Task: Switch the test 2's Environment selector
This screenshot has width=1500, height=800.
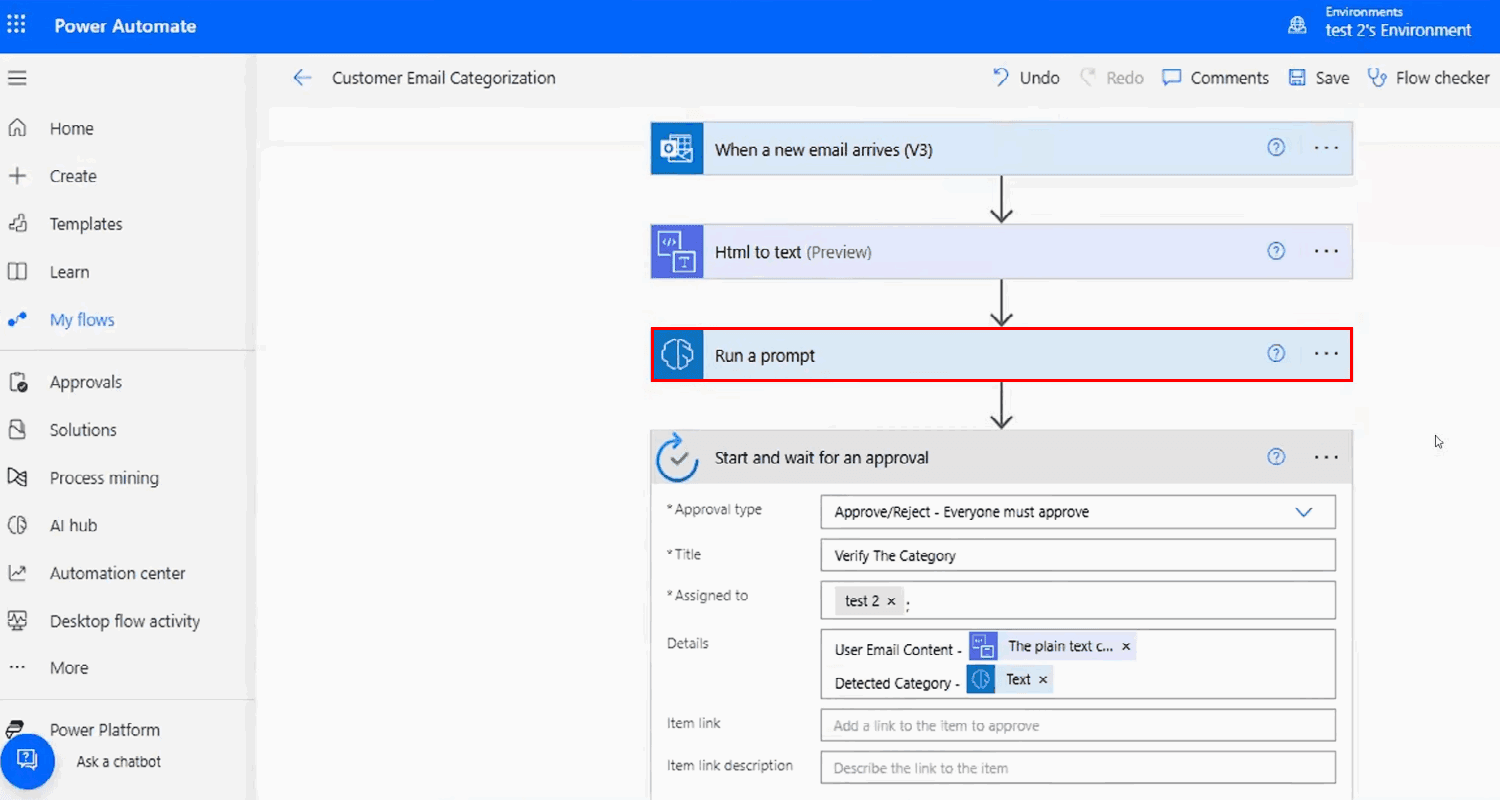Action: pos(1398,30)
